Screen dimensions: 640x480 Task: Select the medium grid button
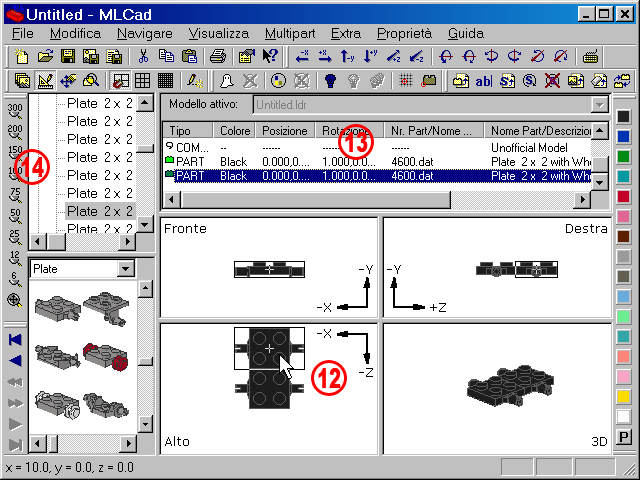[x=142, y=81]
